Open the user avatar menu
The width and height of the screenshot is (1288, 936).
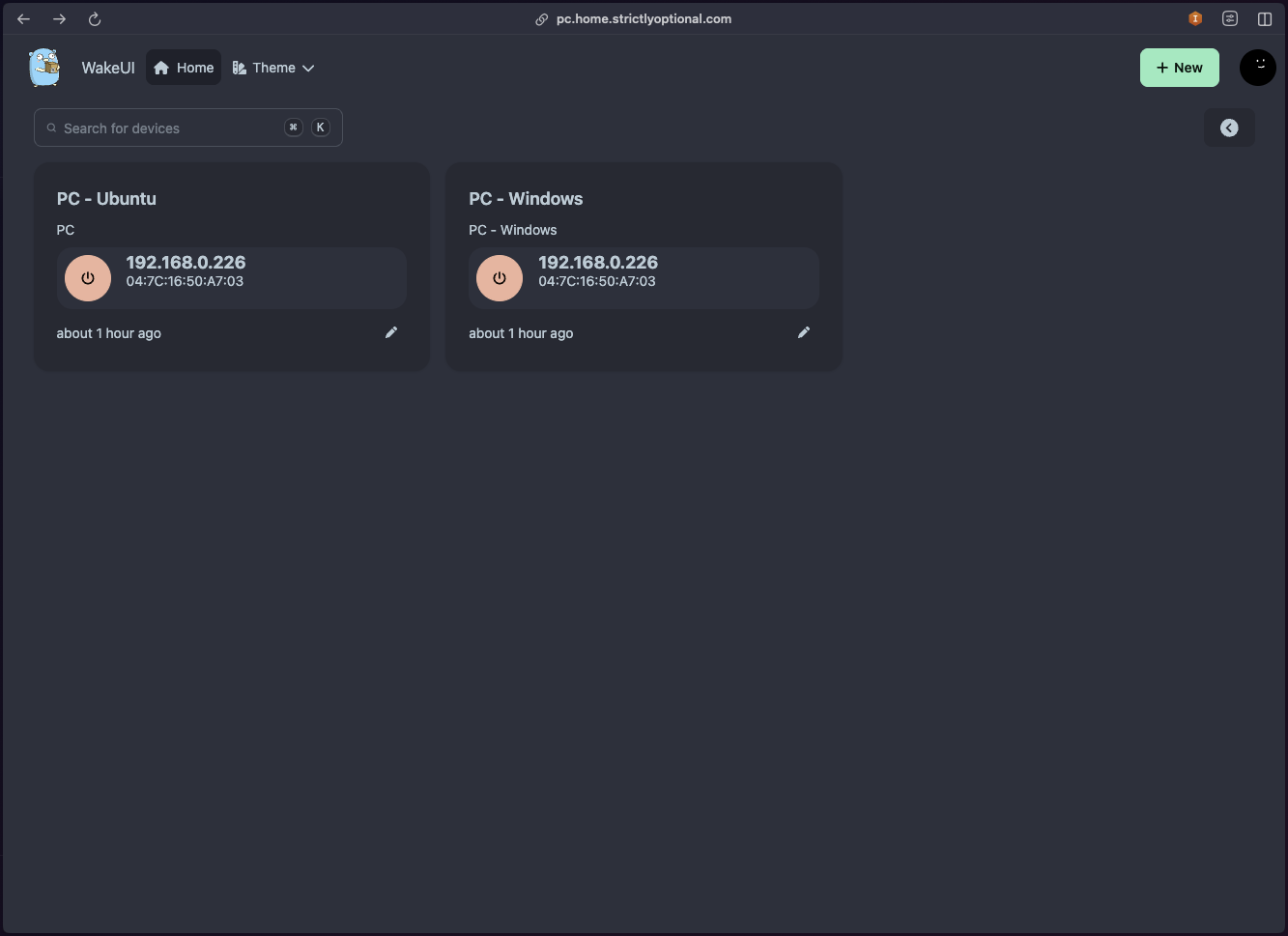(1257, 68)
